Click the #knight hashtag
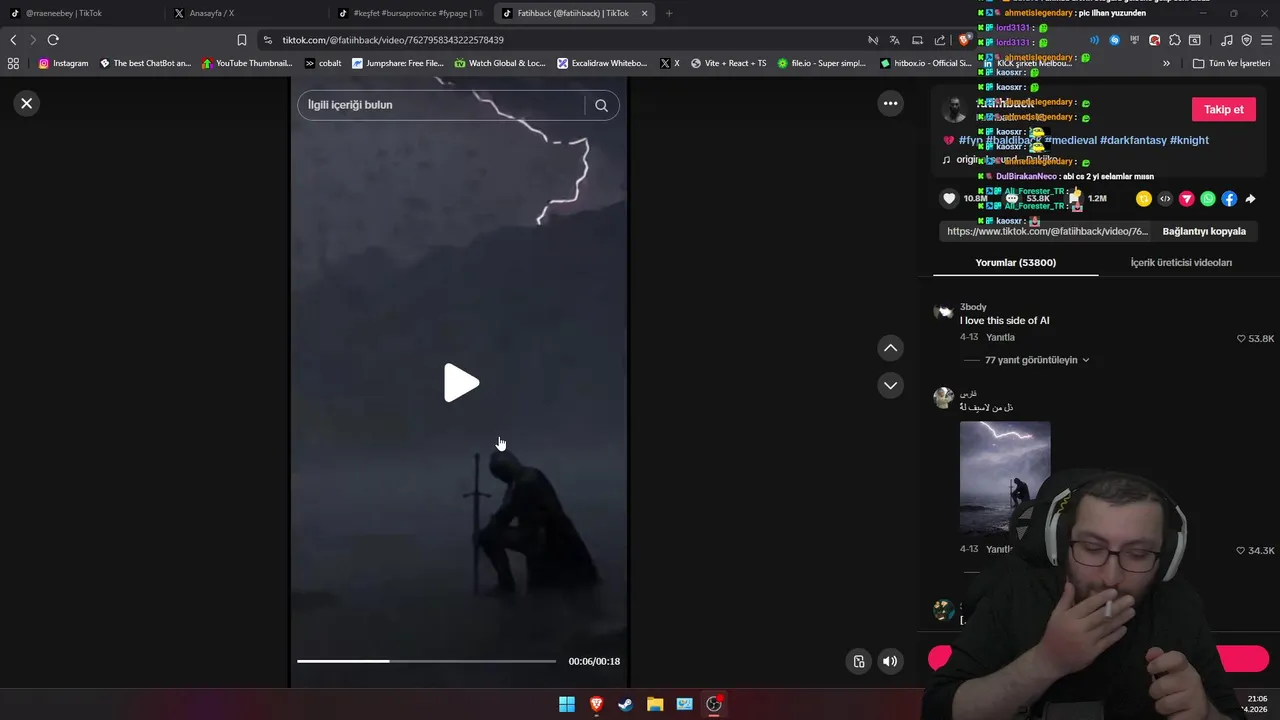The width and height of the screenshot is (1280, 720). click(1189, 141)
